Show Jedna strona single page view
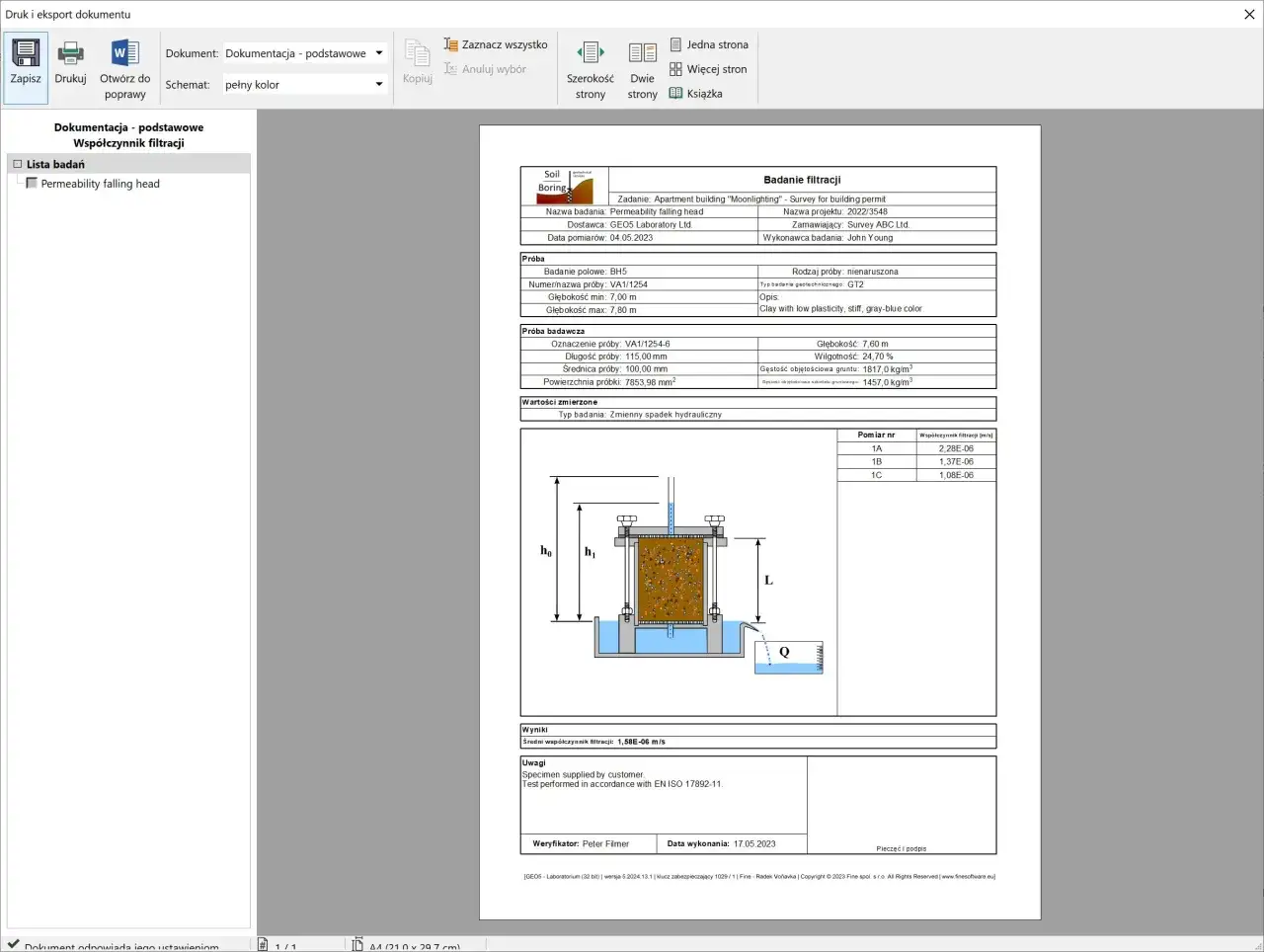Image resolution: width=1264 pixels, height=952 pixels. click(x=709, y=44)
